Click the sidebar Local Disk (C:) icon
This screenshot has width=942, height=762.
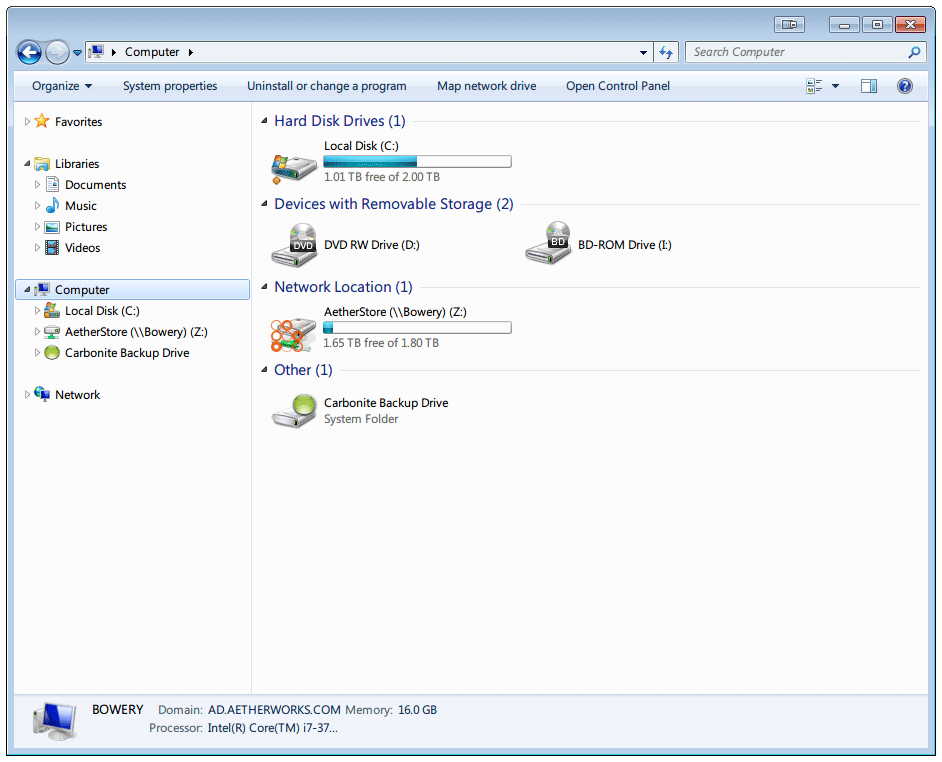coord(52,311)
